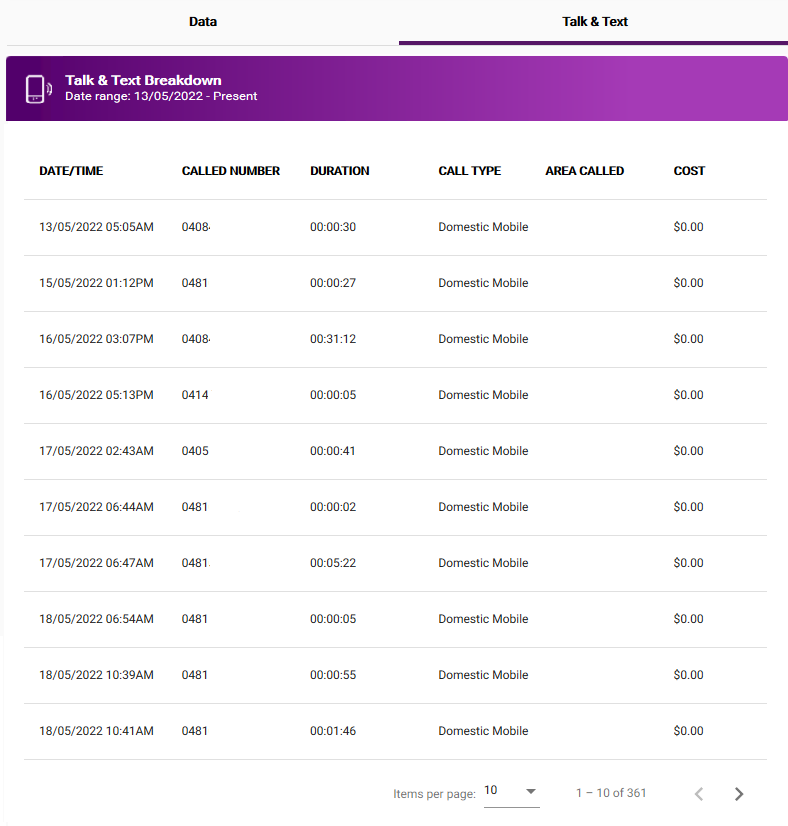This screenshot has width=788, height=826.
Task: Click Domestic Mobile on the 15/05/2022 row
Action: [x=483, y=283]
